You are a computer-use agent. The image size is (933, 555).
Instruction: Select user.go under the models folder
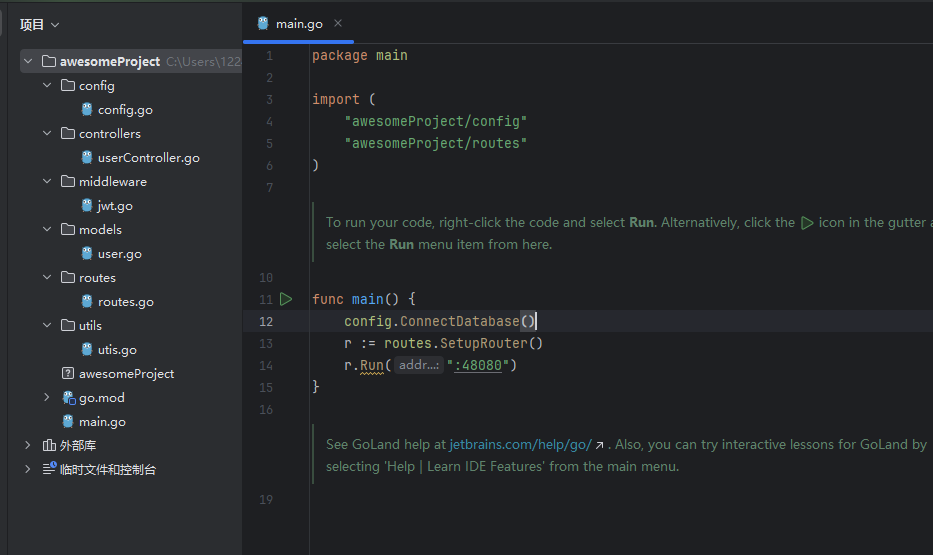click(x=119, y=254)
